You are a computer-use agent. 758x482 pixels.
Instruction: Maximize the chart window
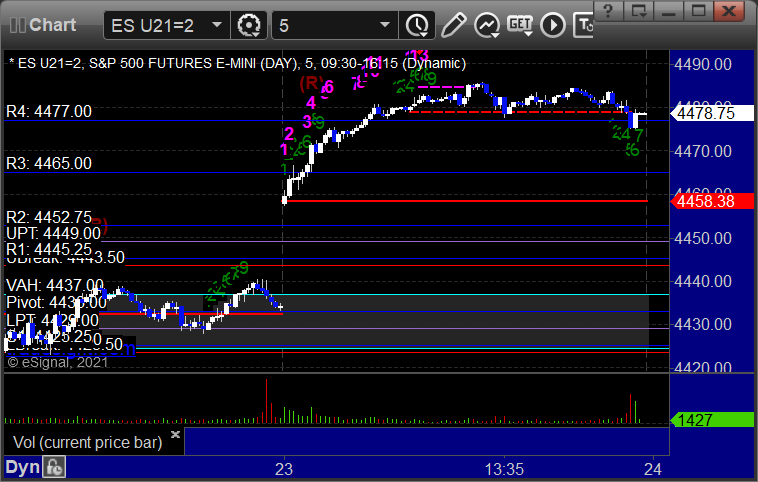[x=699, y=11]
